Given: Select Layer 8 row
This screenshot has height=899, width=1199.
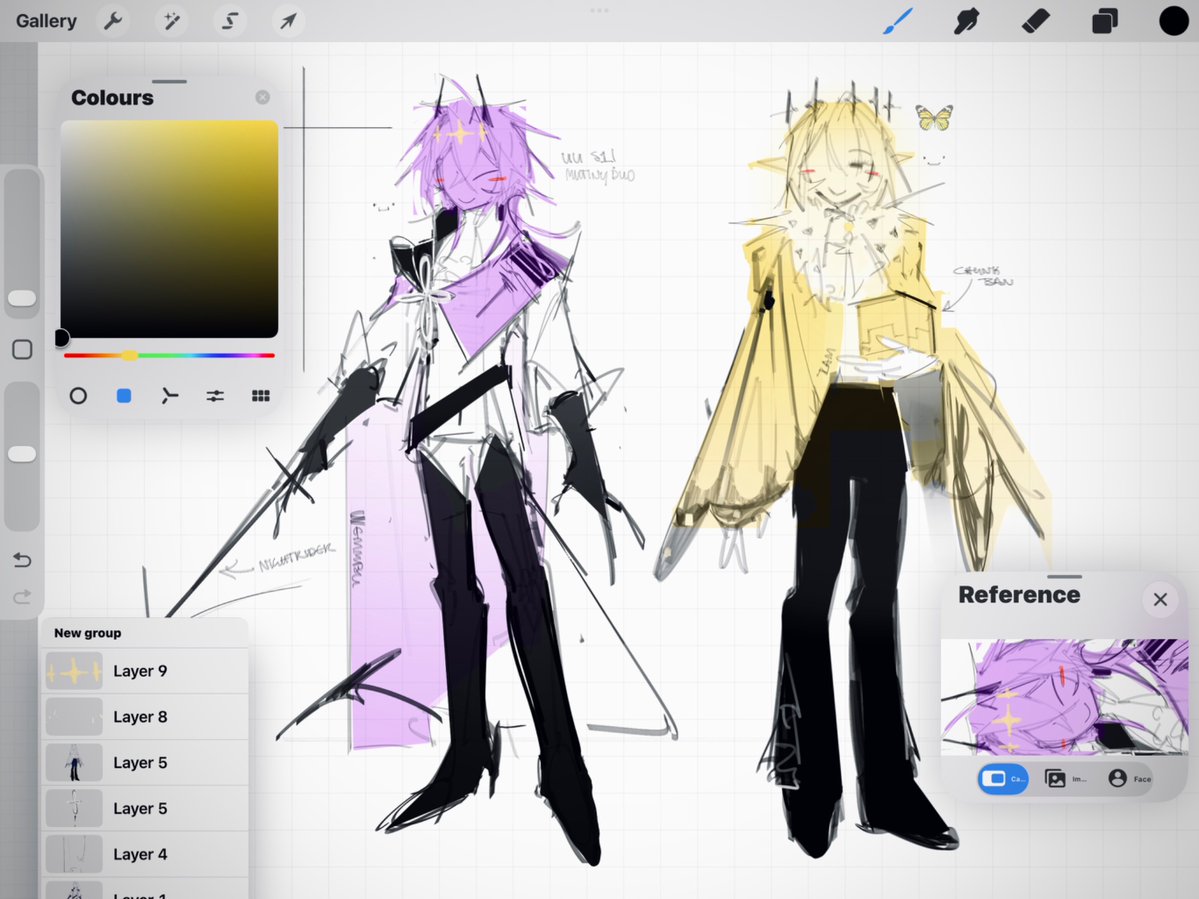Looking at the screenshot, I should click(145, 717).
